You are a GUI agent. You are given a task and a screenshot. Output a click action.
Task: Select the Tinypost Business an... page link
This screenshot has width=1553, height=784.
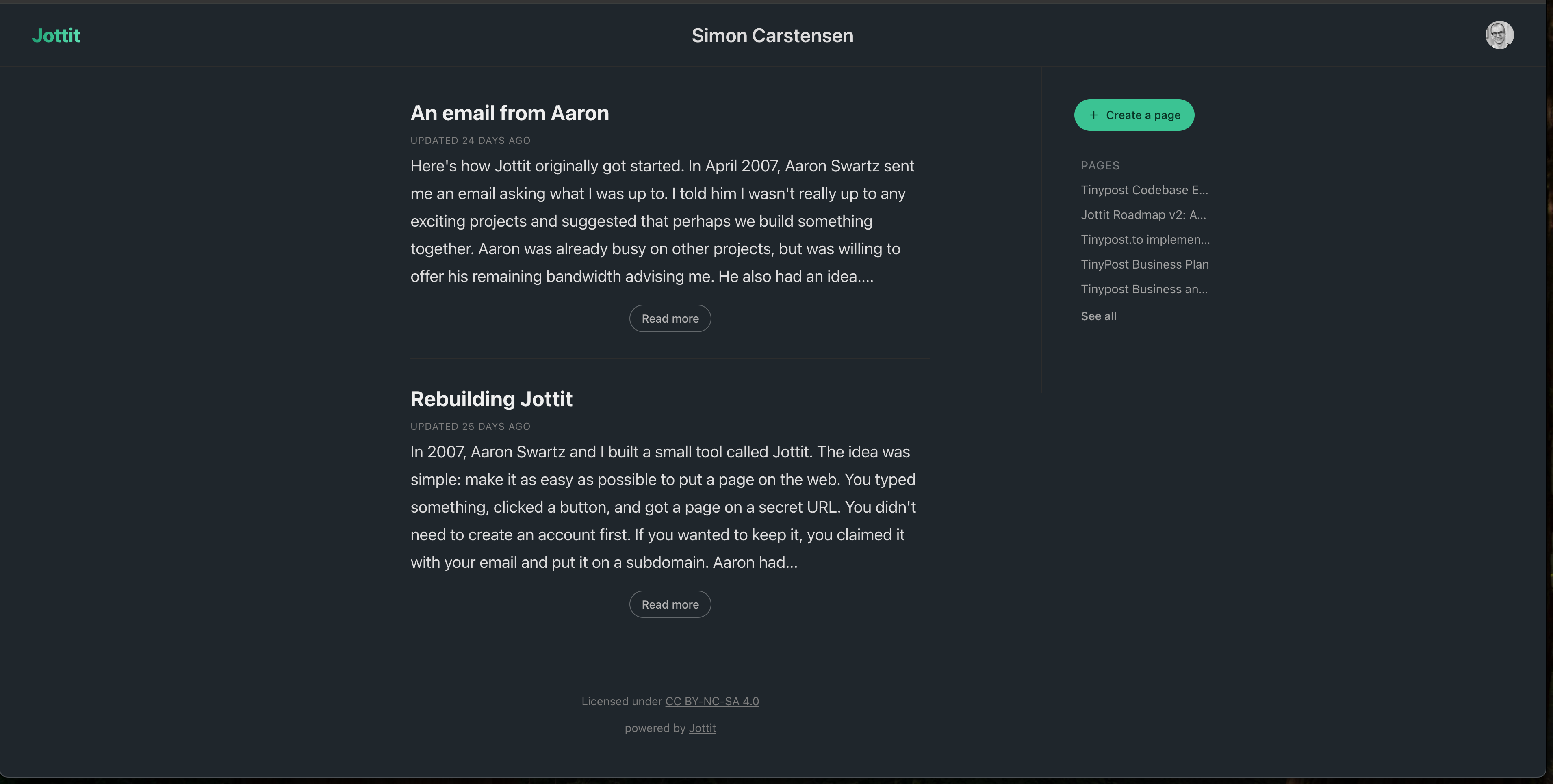(x=1144, y=289)
